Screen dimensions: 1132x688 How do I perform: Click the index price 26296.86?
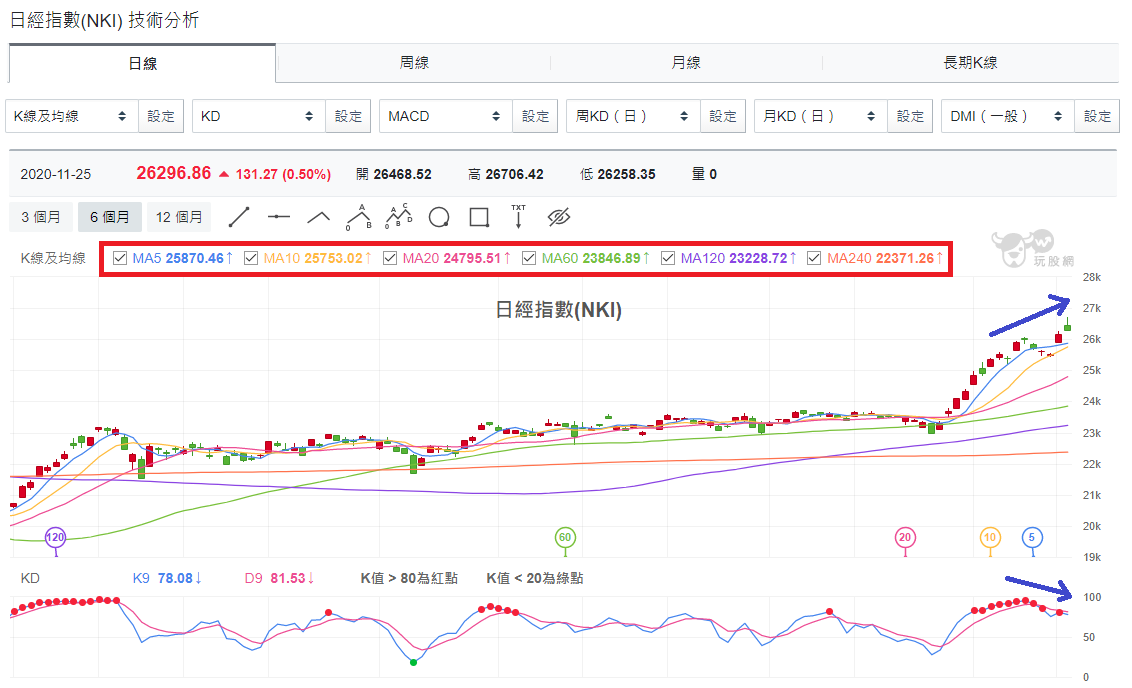click(x=174, y=173)
